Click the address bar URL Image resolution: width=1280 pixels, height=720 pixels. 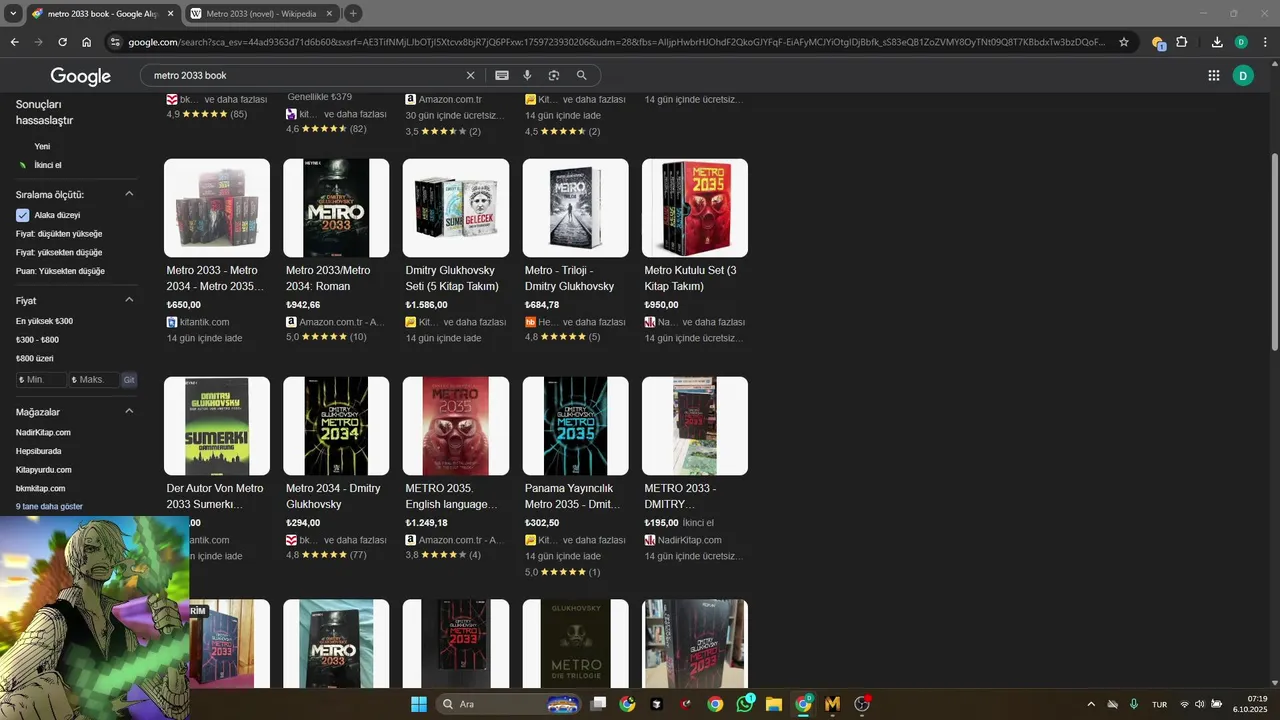pyautogui.click(x=617, y=42)
